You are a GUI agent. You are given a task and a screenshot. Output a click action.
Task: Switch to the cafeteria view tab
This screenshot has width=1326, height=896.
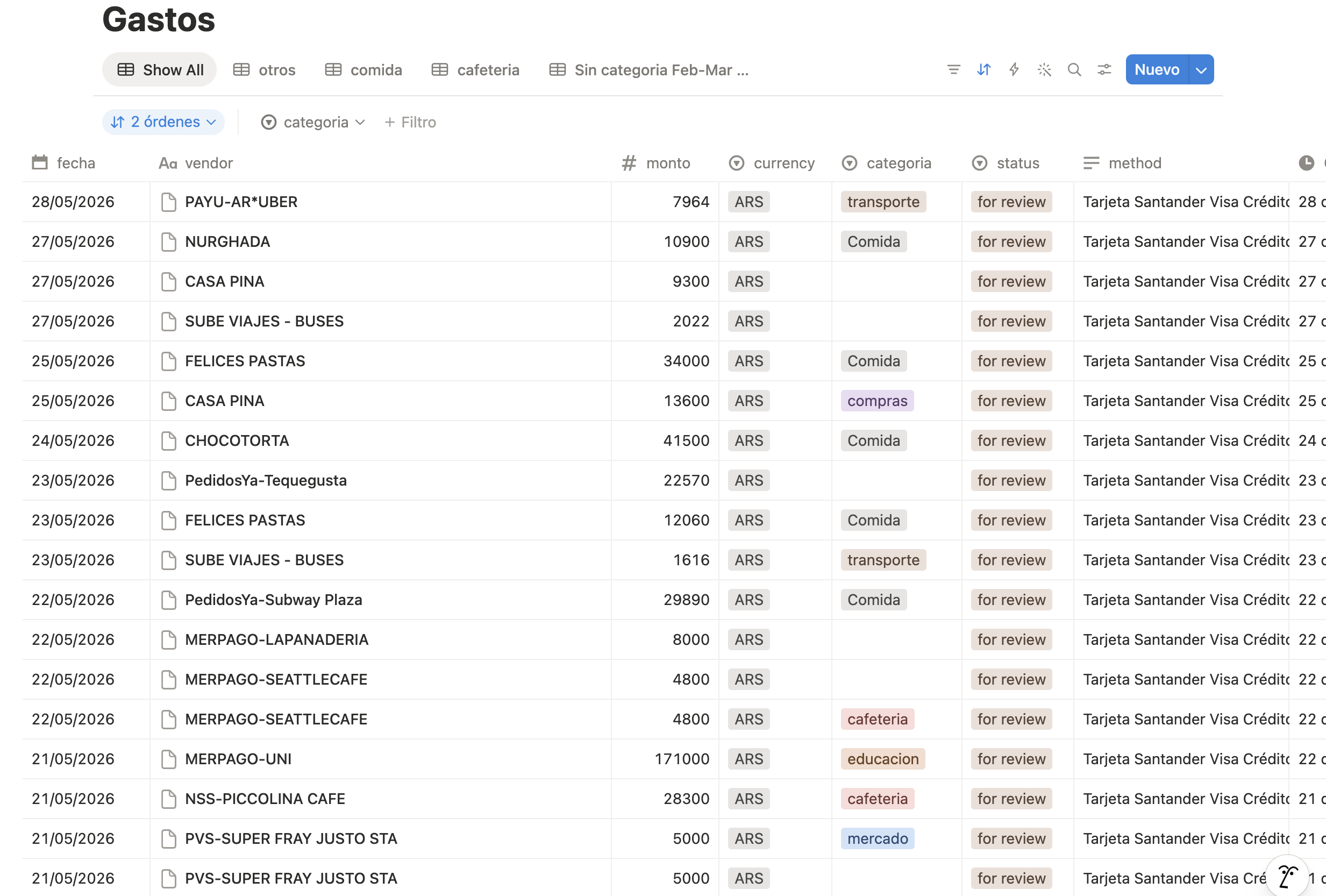click(476, 69)
